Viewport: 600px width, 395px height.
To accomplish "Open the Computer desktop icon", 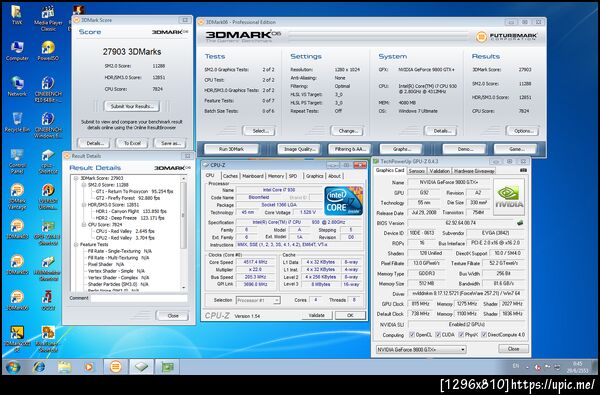I will click(x=17, y=51).
